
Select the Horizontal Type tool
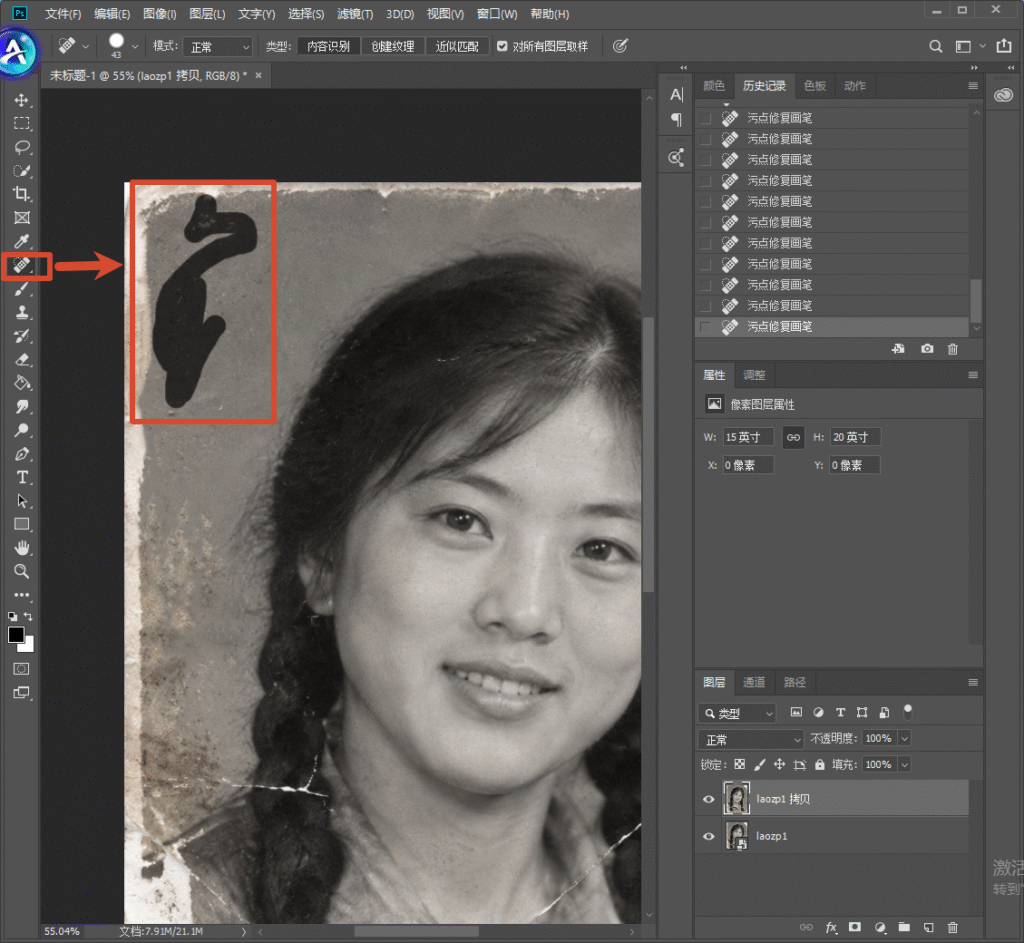click(x=22, y=477)
